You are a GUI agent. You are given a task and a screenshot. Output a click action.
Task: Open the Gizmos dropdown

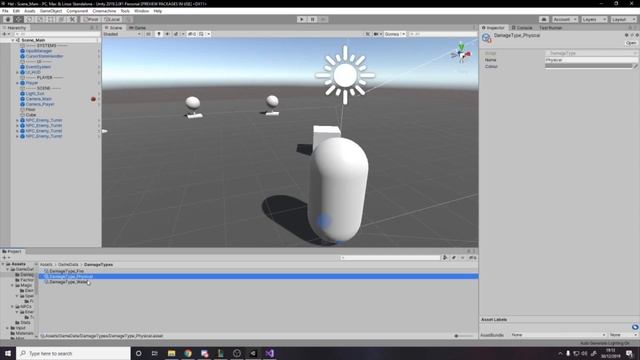point(394,34)
